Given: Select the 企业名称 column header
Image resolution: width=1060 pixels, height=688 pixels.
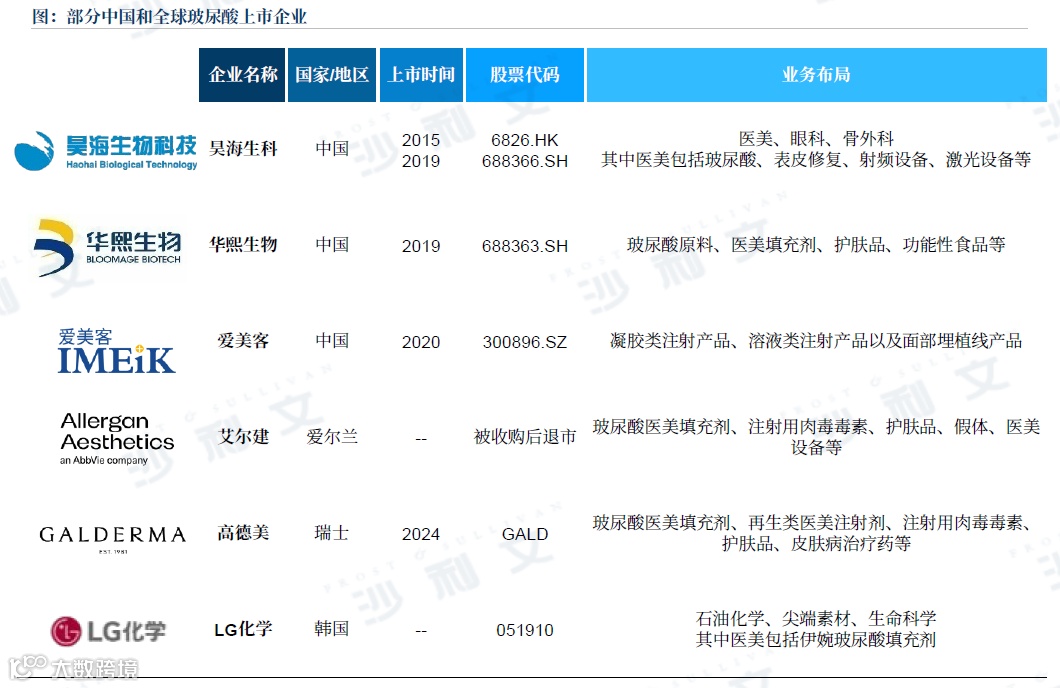Looking at the screenshot, I should pos(242,75).
